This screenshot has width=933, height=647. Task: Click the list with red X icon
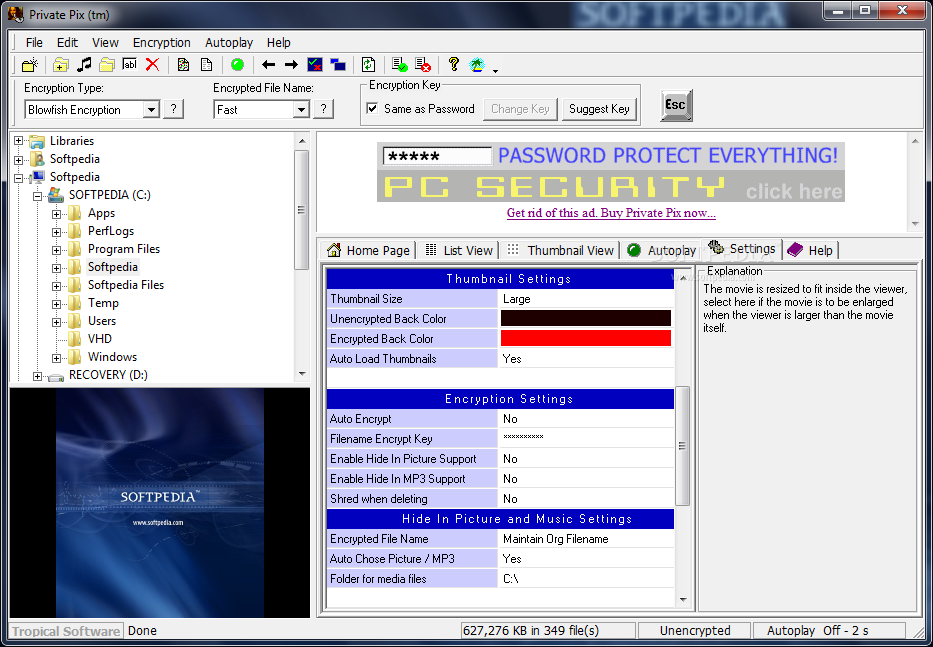coord(423,65)
